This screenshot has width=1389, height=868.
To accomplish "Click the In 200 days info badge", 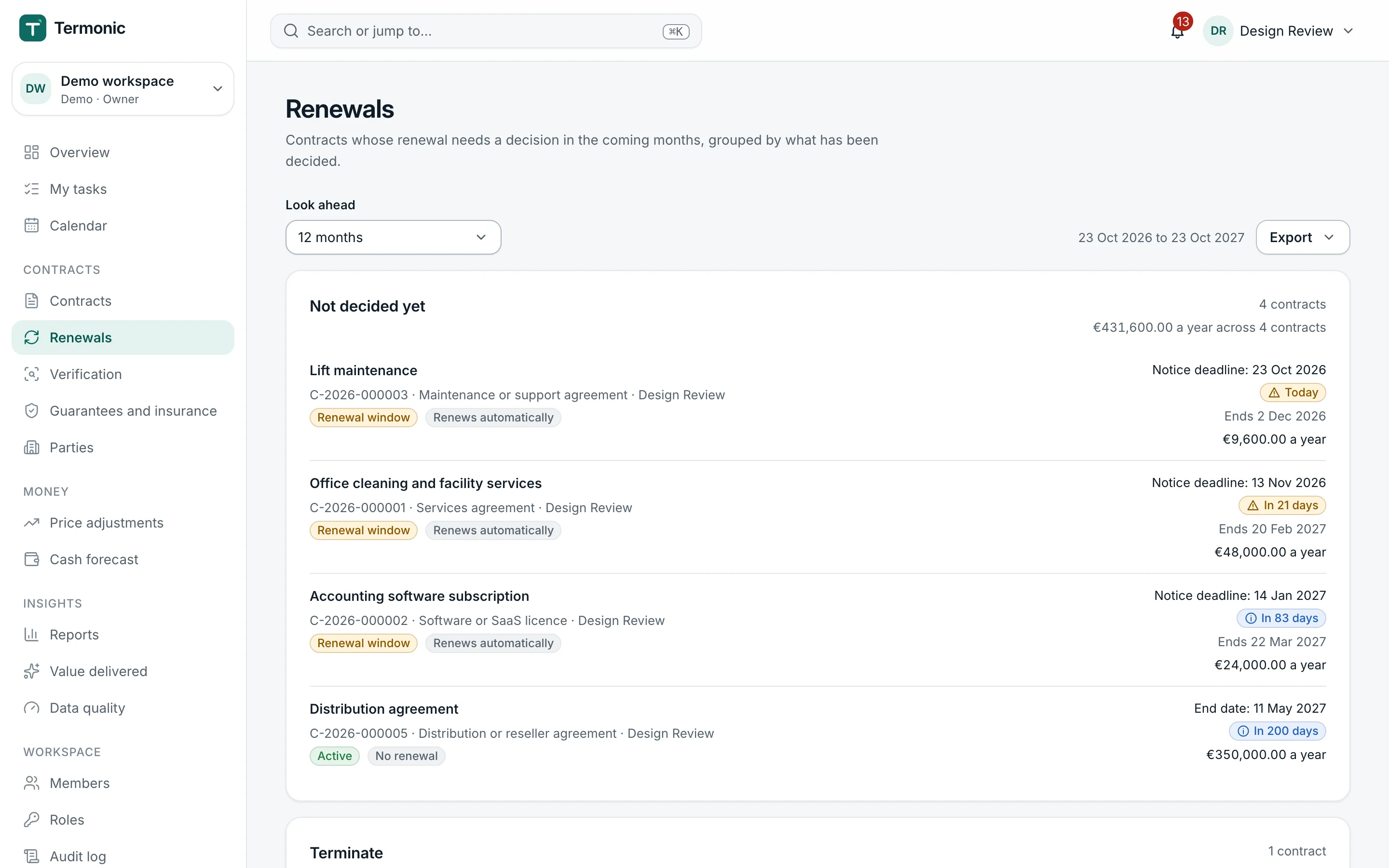I will point(1278,732).
